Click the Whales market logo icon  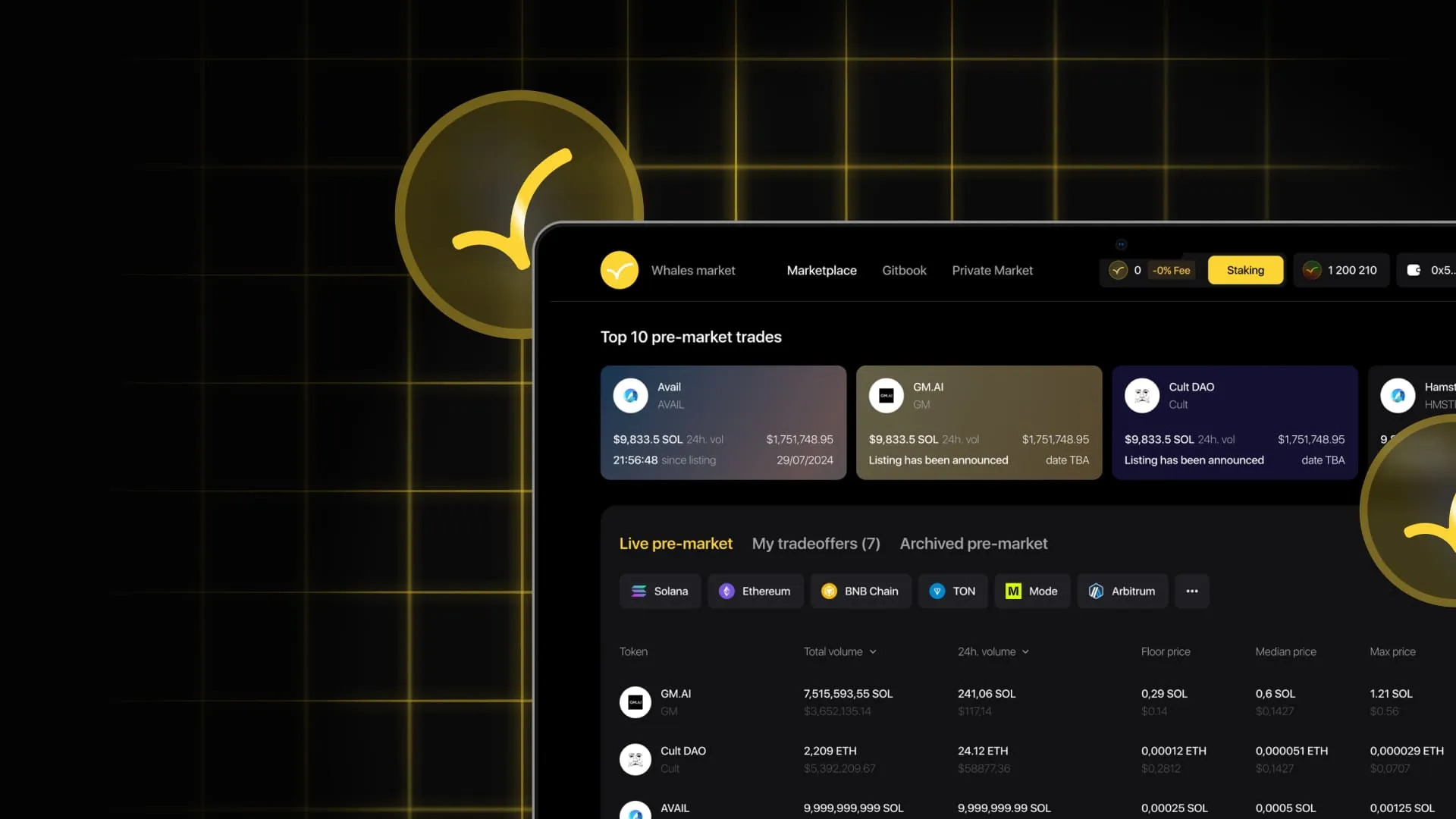point(620,270)
